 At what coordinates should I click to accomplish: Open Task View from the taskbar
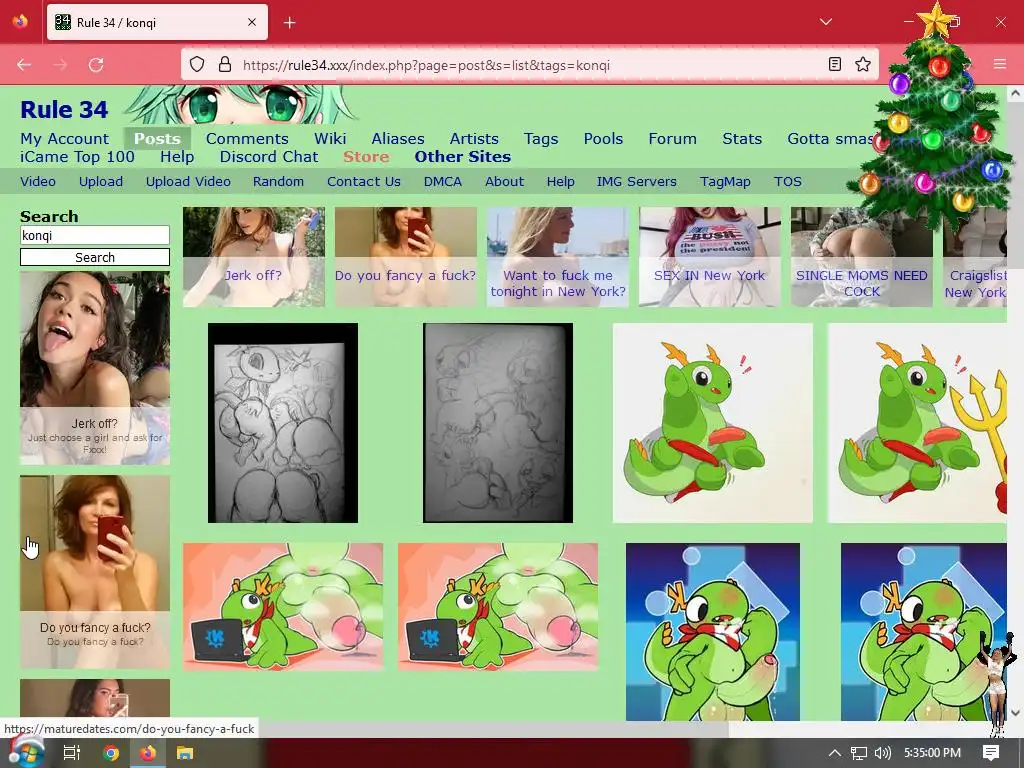coord(71,753)
